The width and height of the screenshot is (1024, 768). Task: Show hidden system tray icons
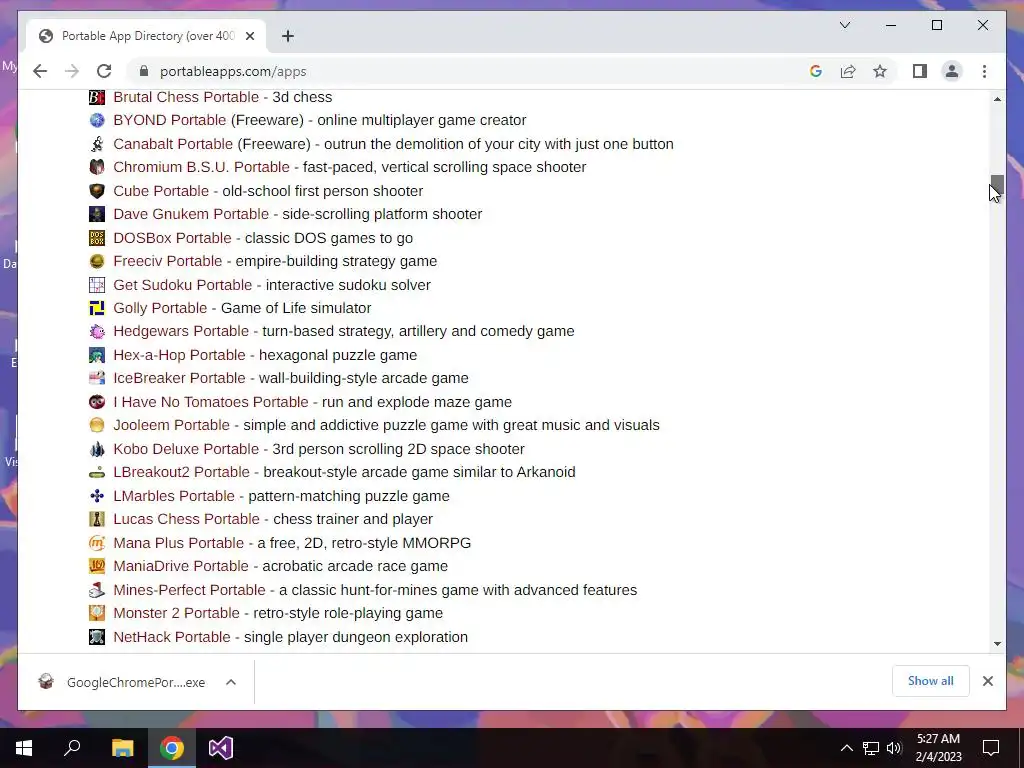click(x=846, y=748)
